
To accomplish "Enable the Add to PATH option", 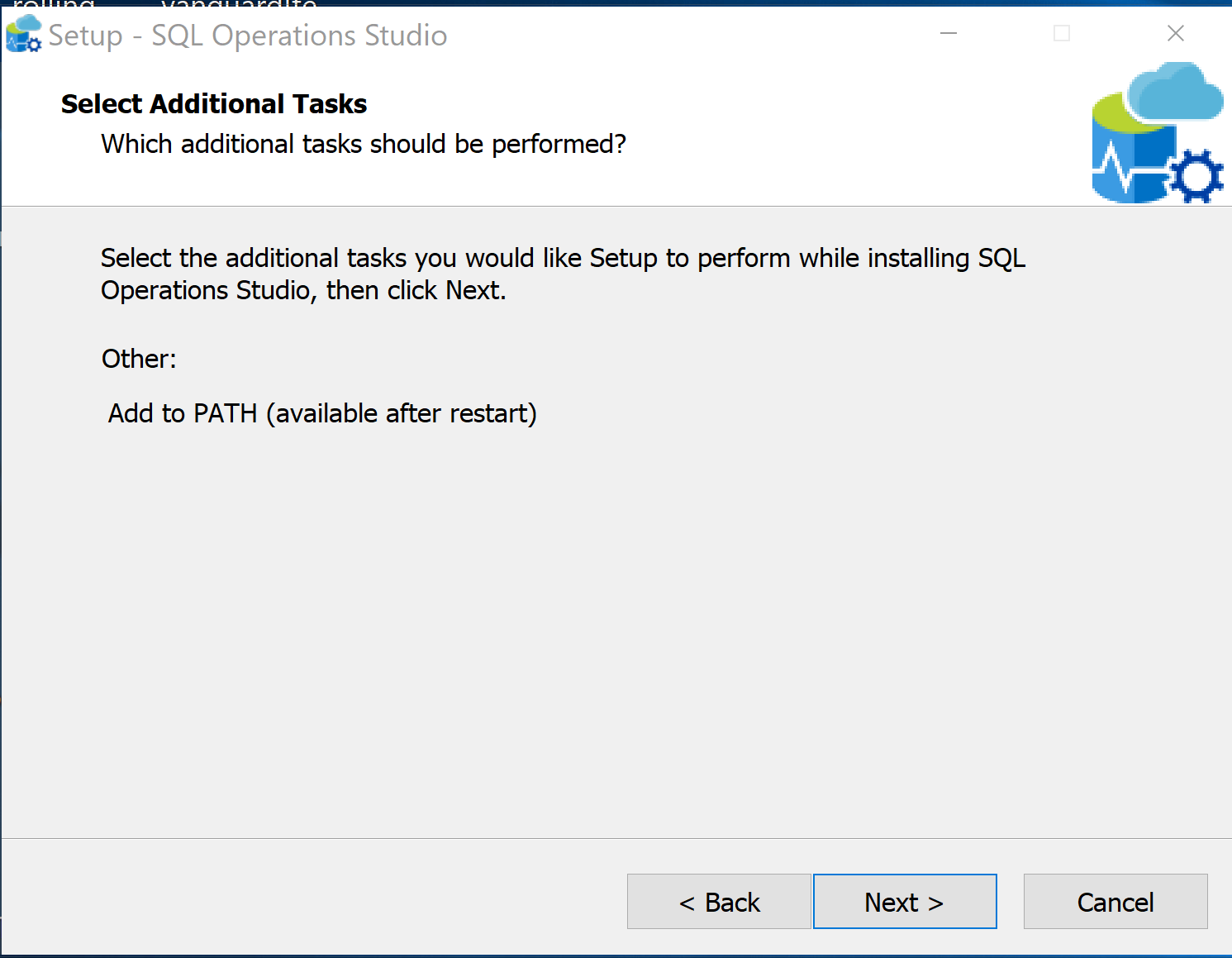I will click(322, 413).
